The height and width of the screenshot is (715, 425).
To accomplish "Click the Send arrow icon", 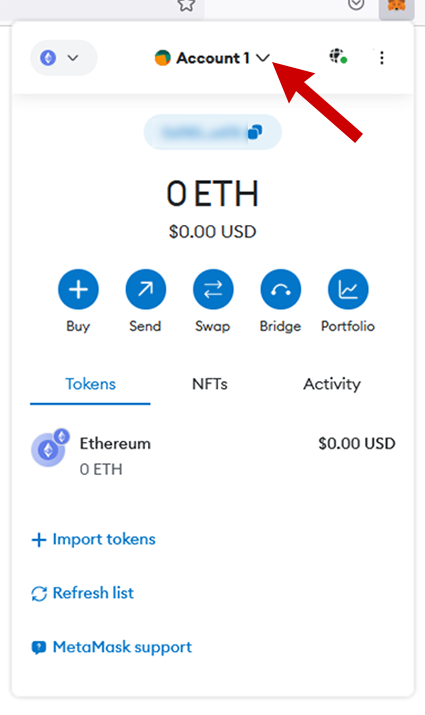I will pyautogui.click(x=145, y=290).
